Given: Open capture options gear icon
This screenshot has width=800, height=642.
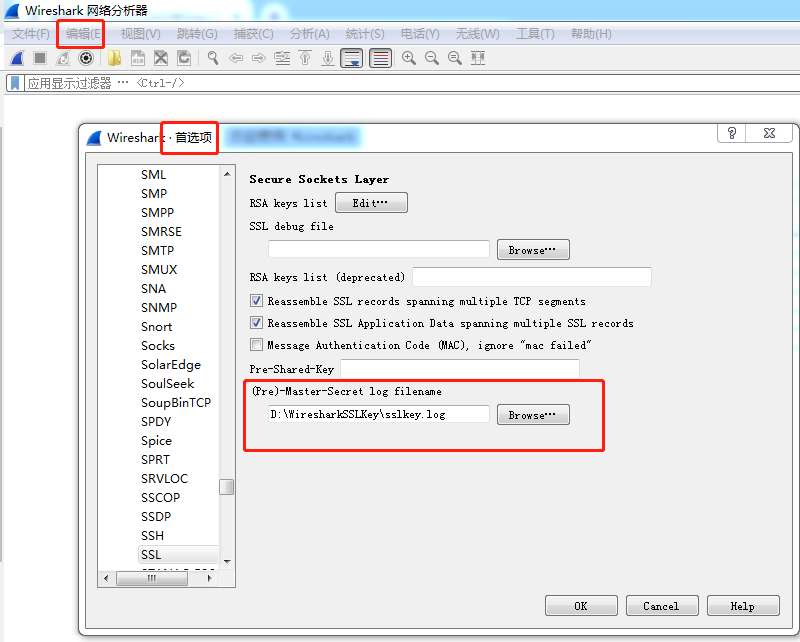Looking at the screenshot, I should tap(86, 58).
